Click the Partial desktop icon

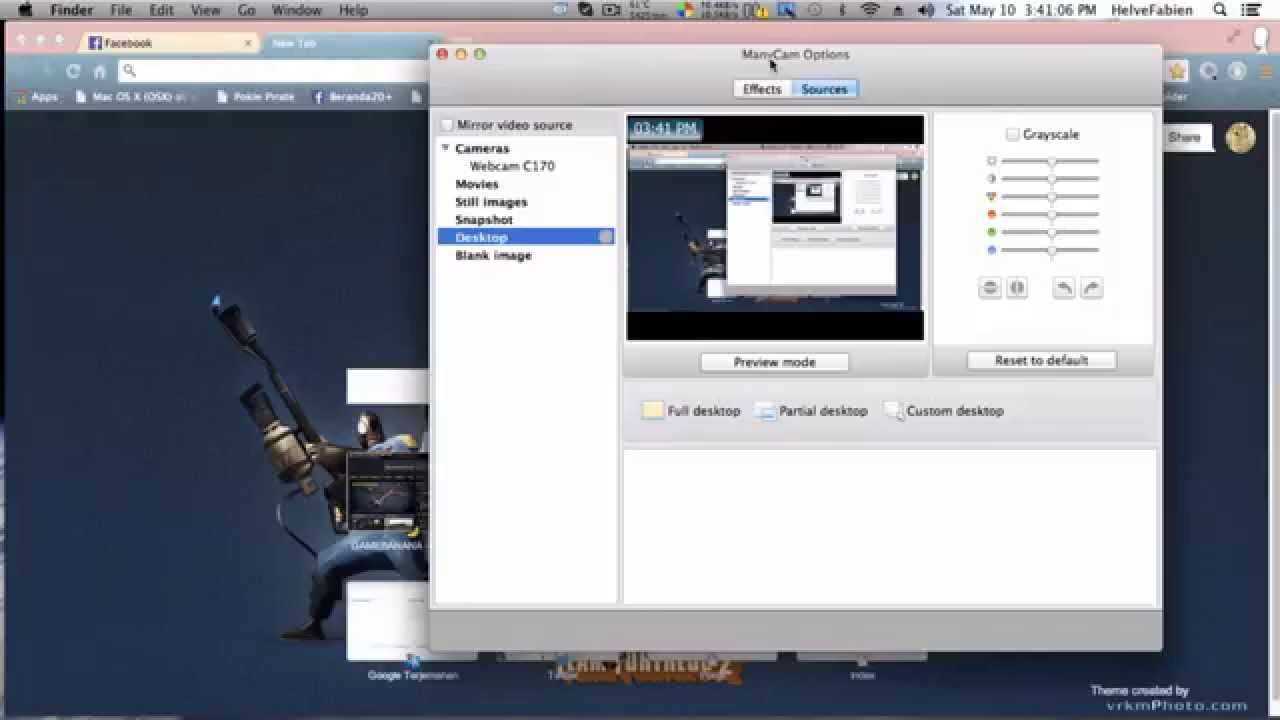[766, 411]
